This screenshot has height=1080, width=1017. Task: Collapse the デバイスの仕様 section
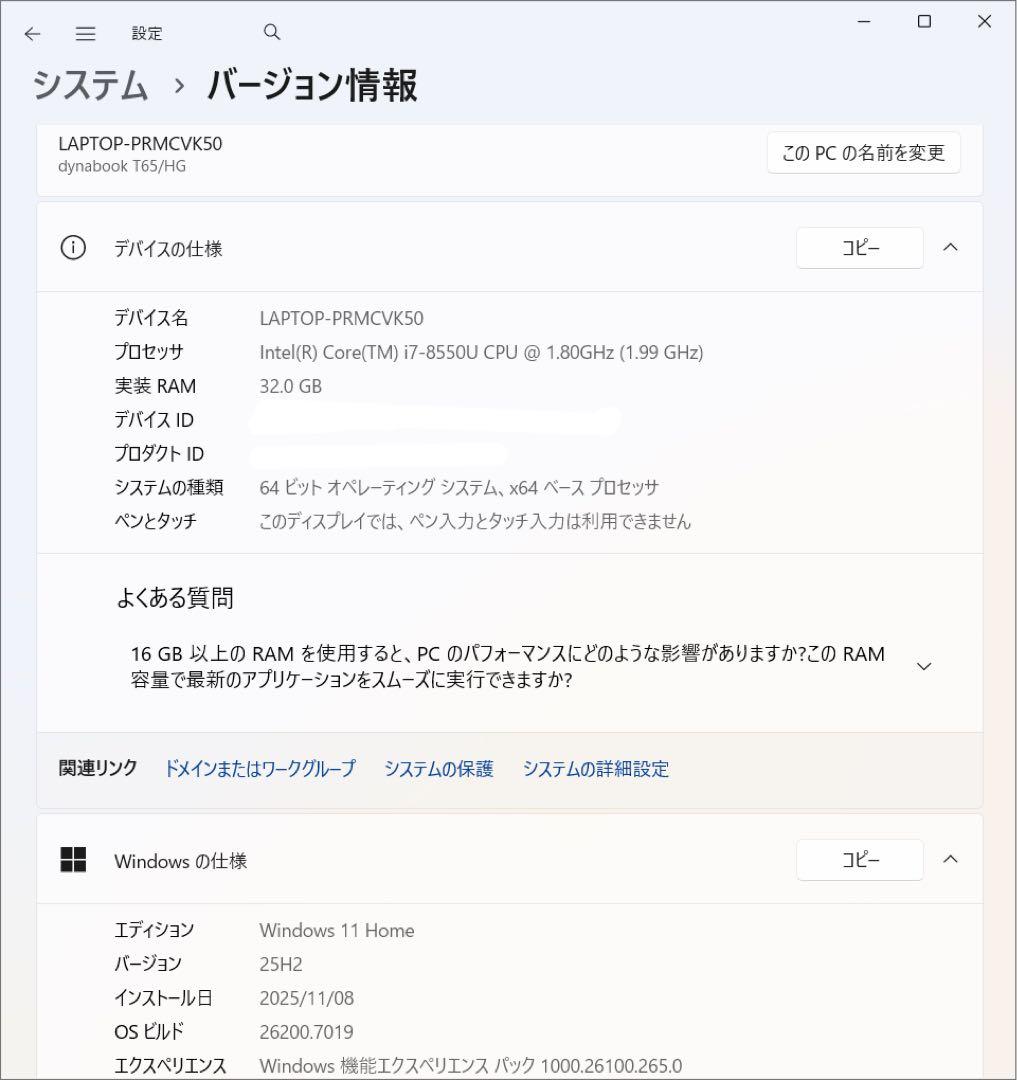(x=951, y=248)
